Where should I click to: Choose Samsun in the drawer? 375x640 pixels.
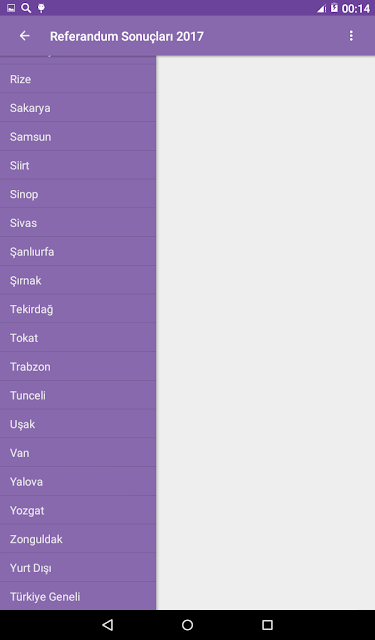click(78, 137)
